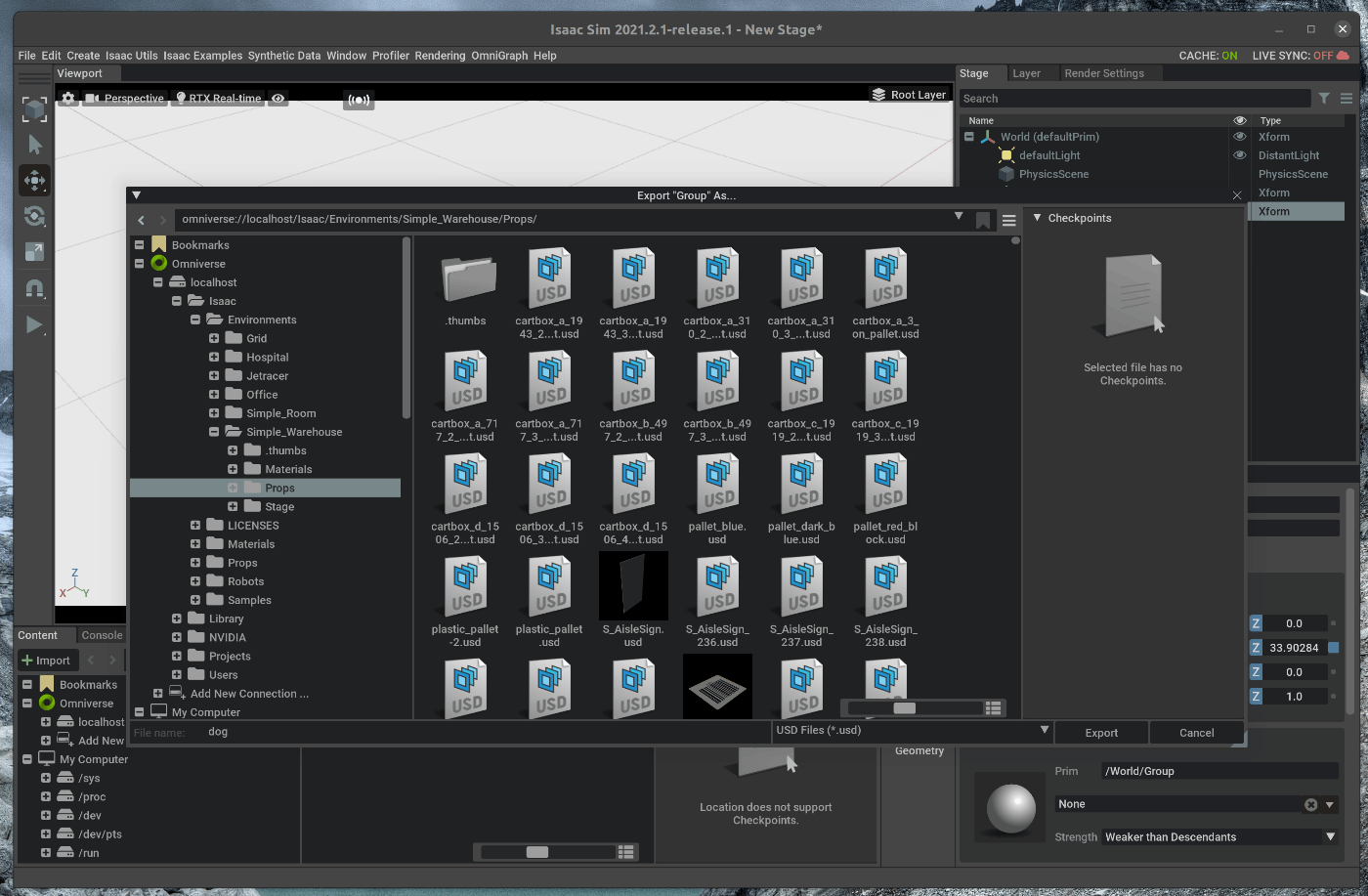Open Stage panel hamburger options menu
The height and width of the screenshot is (896, 1368).
[1347, 98]
